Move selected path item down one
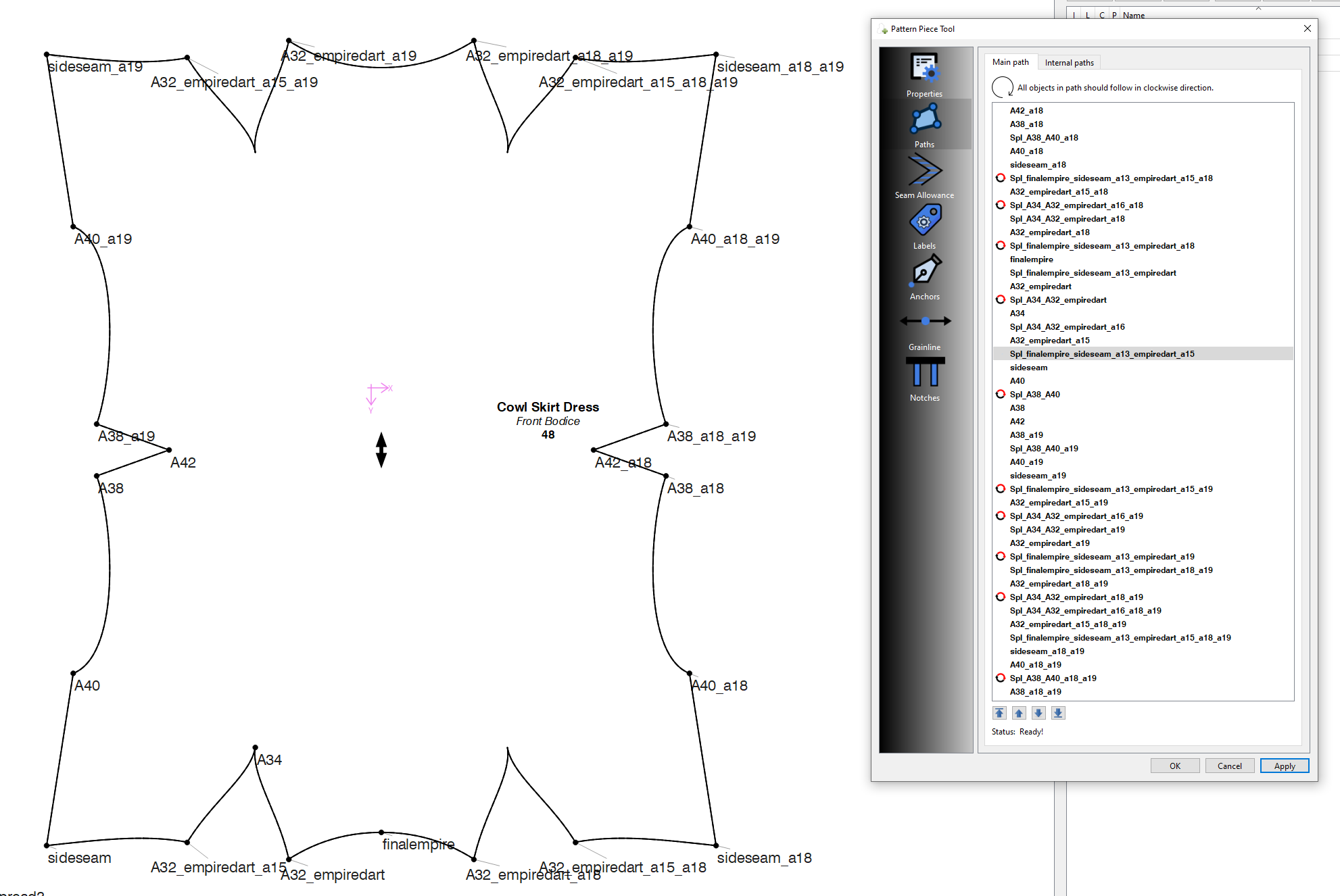The height and width of the screenshot is (896, 1340). pos(1038,713)
